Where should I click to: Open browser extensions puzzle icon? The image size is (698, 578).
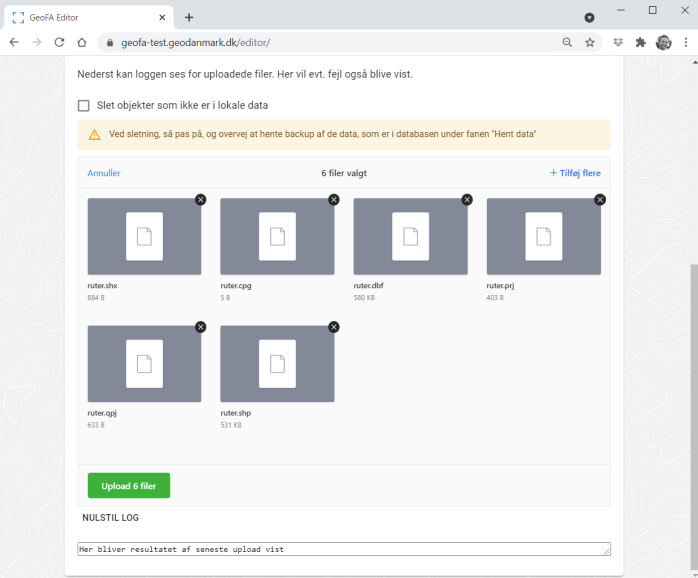[x=640, y=42]
